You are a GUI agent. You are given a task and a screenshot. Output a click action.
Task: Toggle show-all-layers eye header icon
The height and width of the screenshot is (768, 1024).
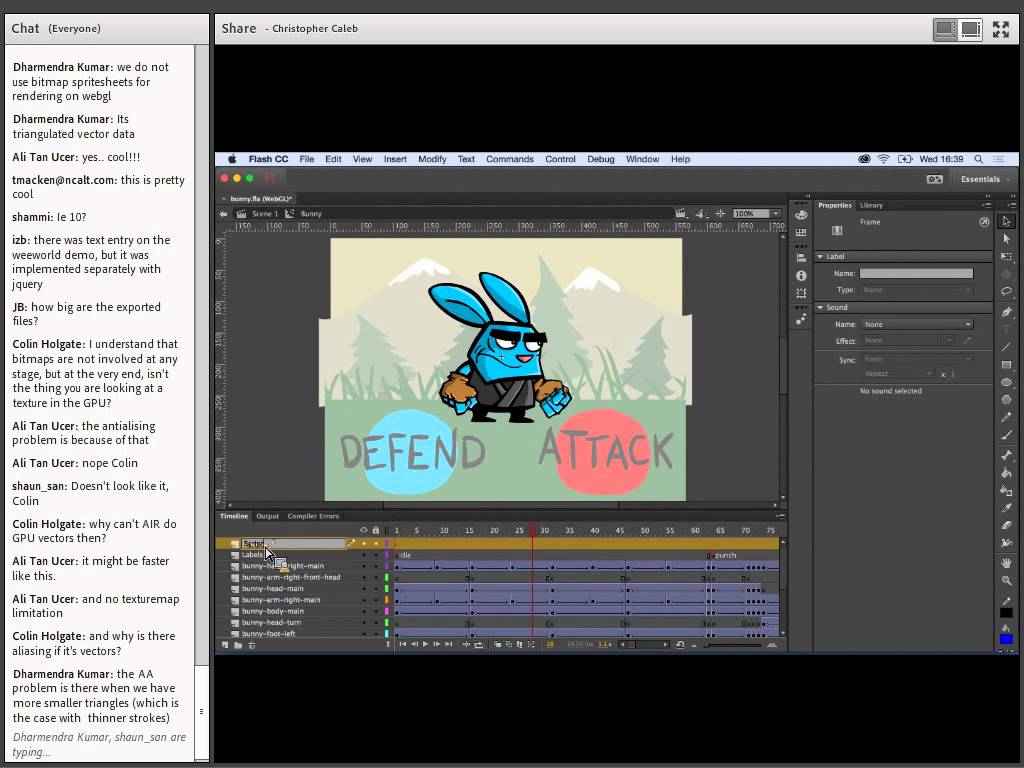click(364, 530)
